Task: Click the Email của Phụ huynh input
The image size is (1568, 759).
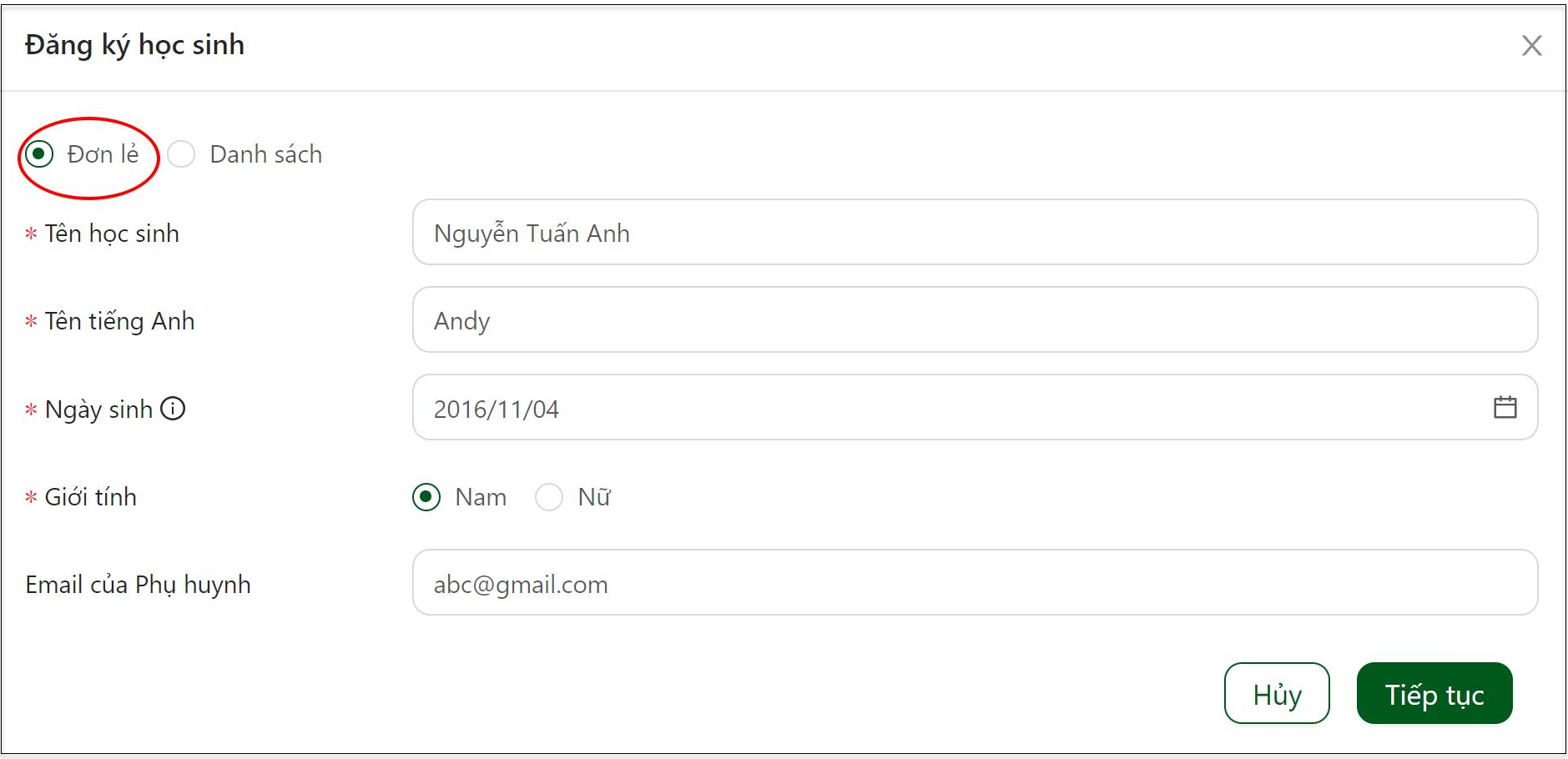Action: [975, 582]
